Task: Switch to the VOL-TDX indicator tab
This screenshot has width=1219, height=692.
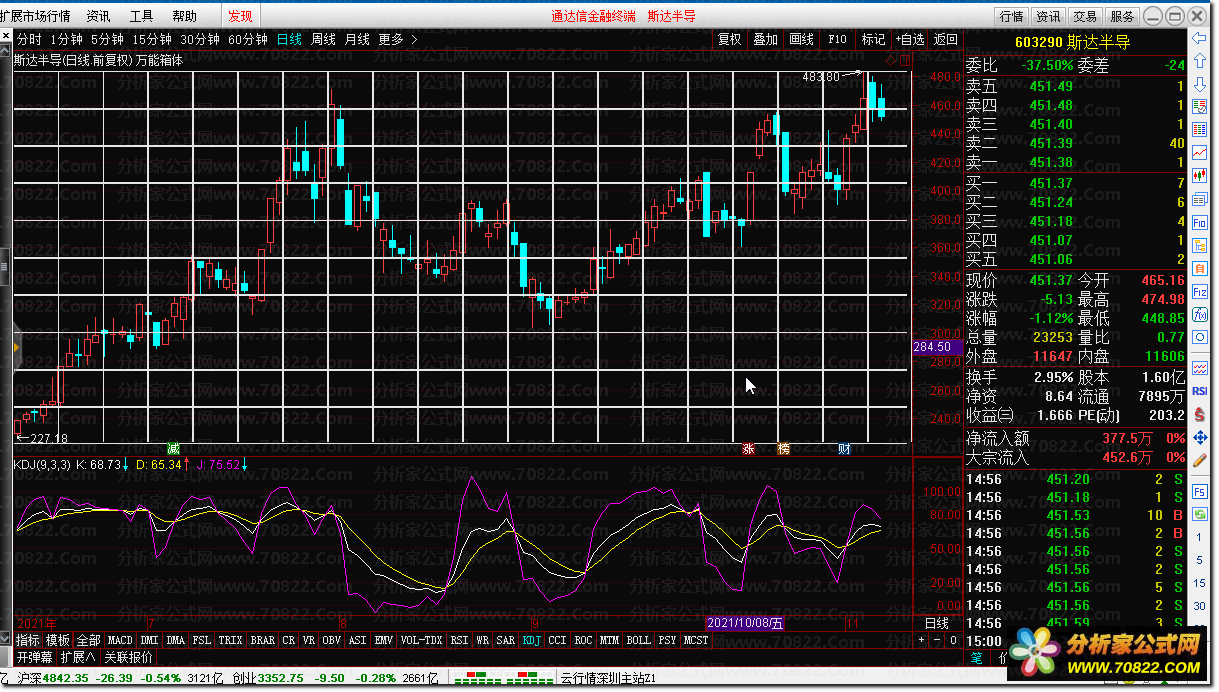Action: 421,640
